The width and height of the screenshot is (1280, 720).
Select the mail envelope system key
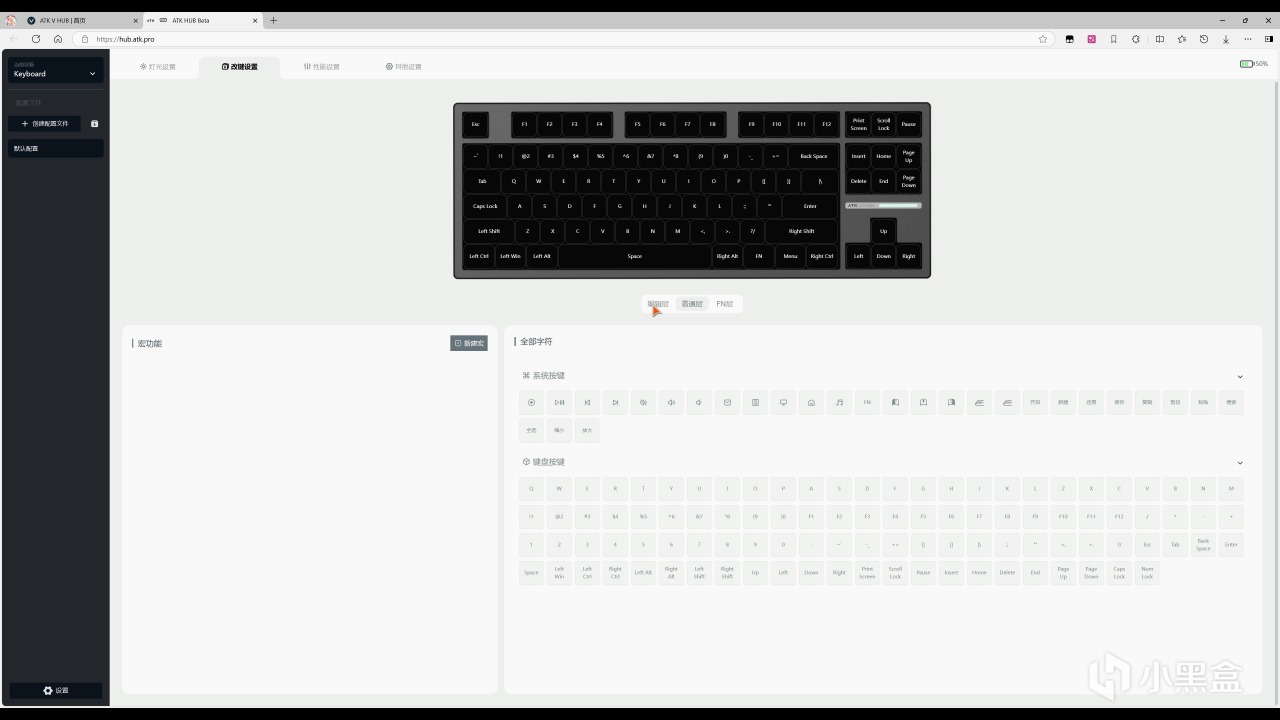tap(727, 402)
